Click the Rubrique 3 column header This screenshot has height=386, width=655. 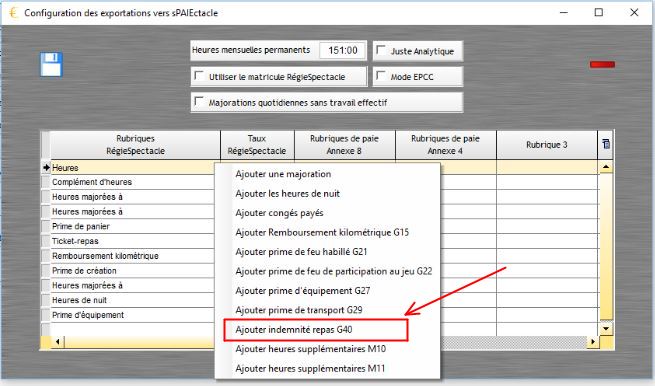547,145
